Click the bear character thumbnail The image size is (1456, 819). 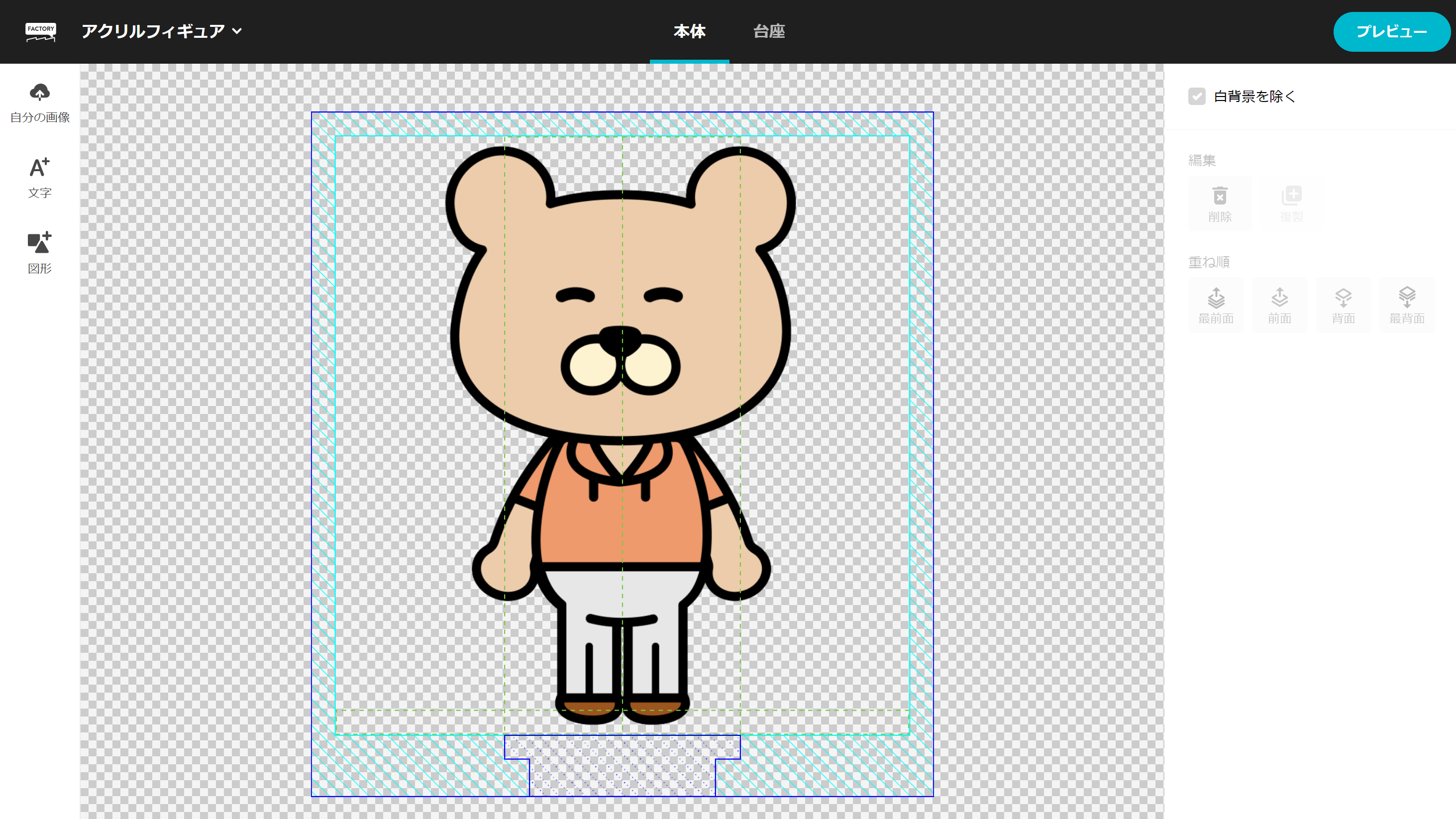620,430
